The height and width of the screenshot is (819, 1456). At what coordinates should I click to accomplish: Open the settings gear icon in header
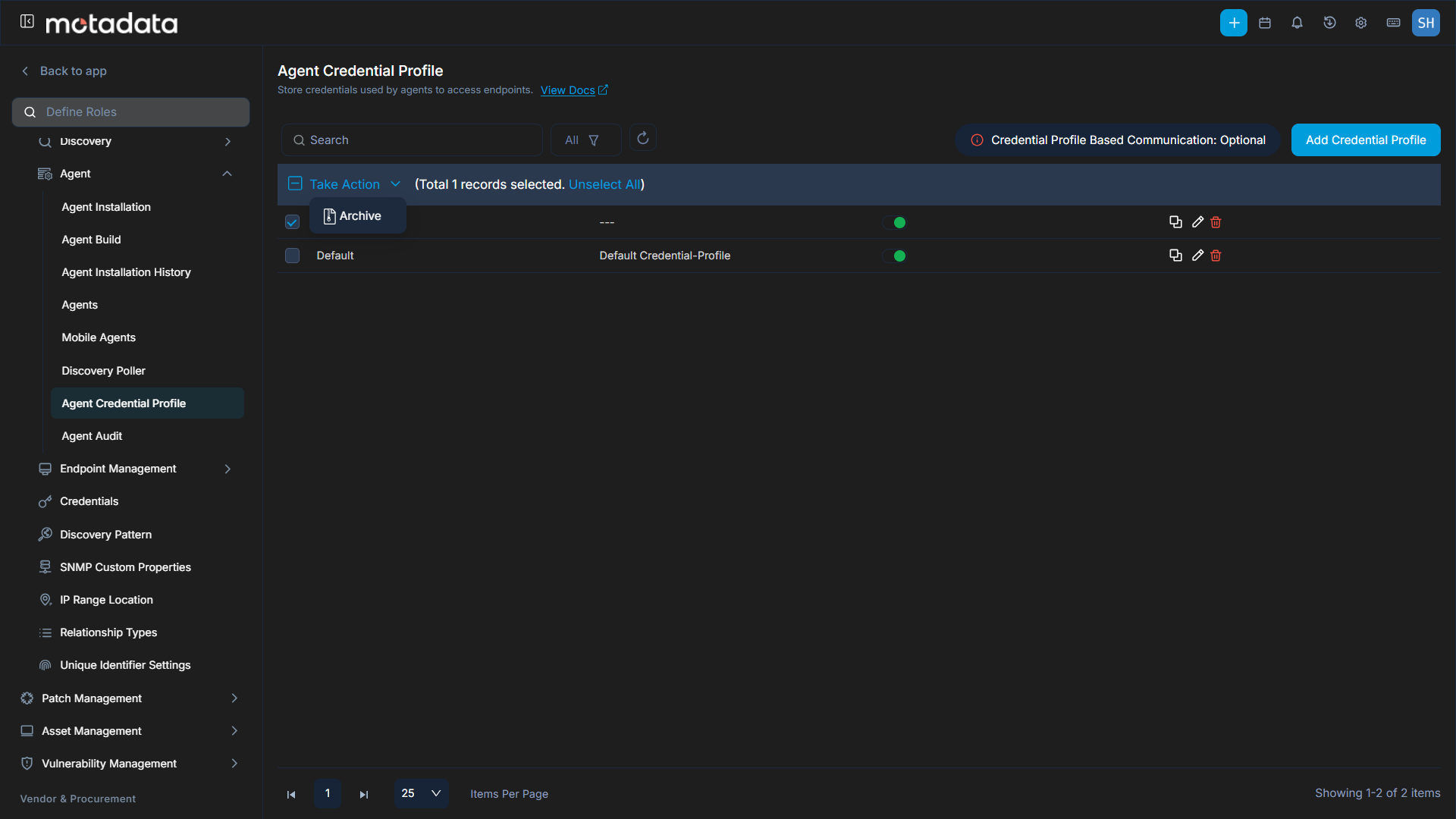1361,23
